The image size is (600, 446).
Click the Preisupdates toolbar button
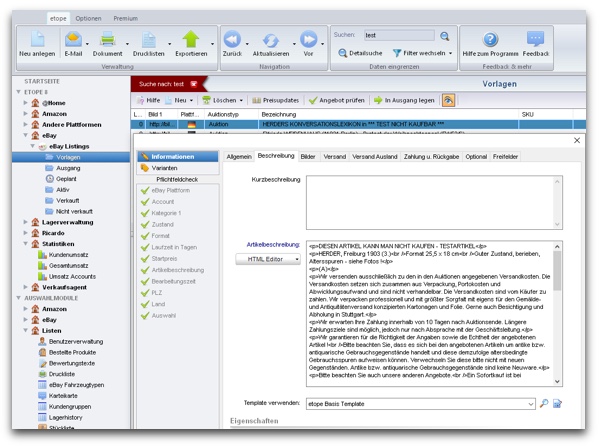276,100
